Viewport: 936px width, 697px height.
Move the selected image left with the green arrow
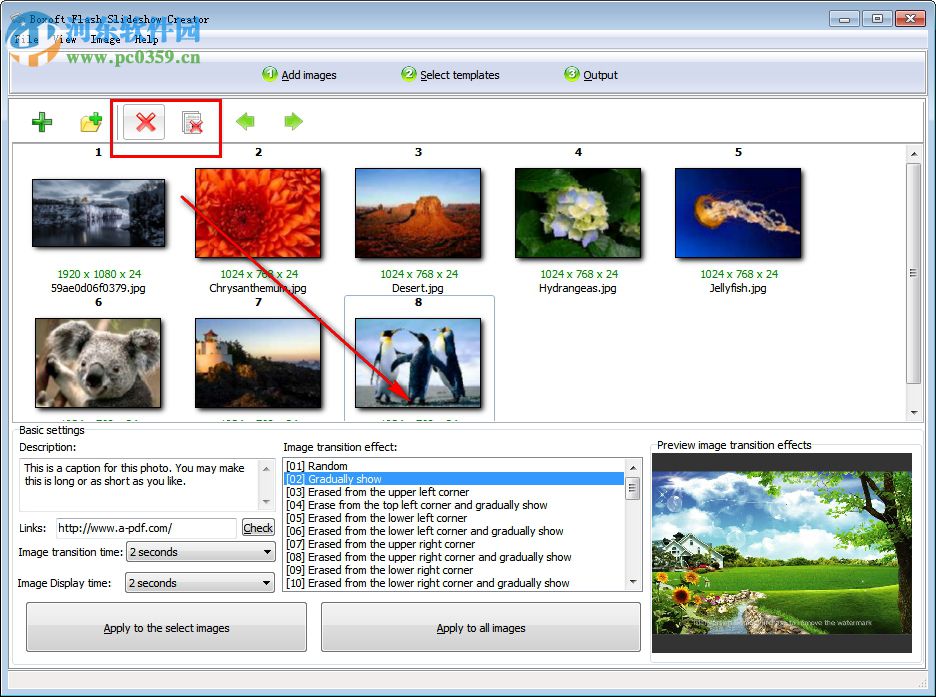245,122
